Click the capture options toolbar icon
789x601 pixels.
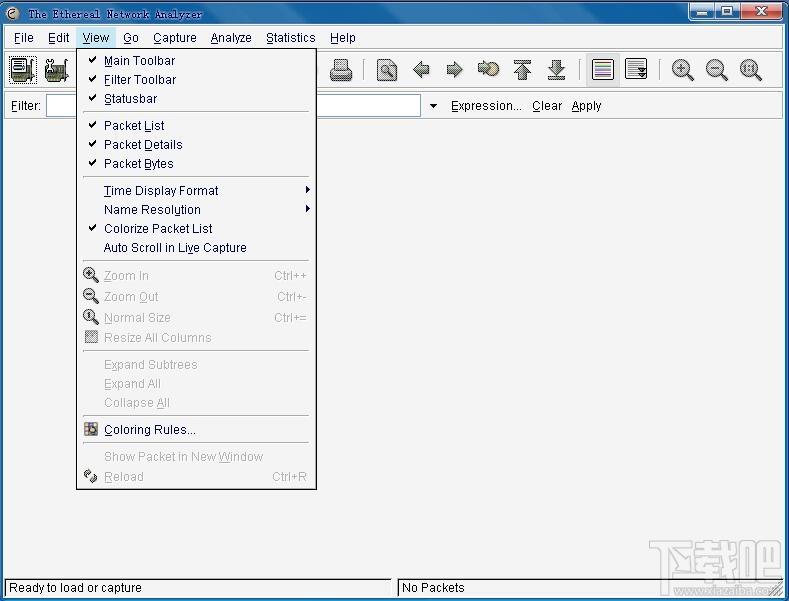click(56, 69)
